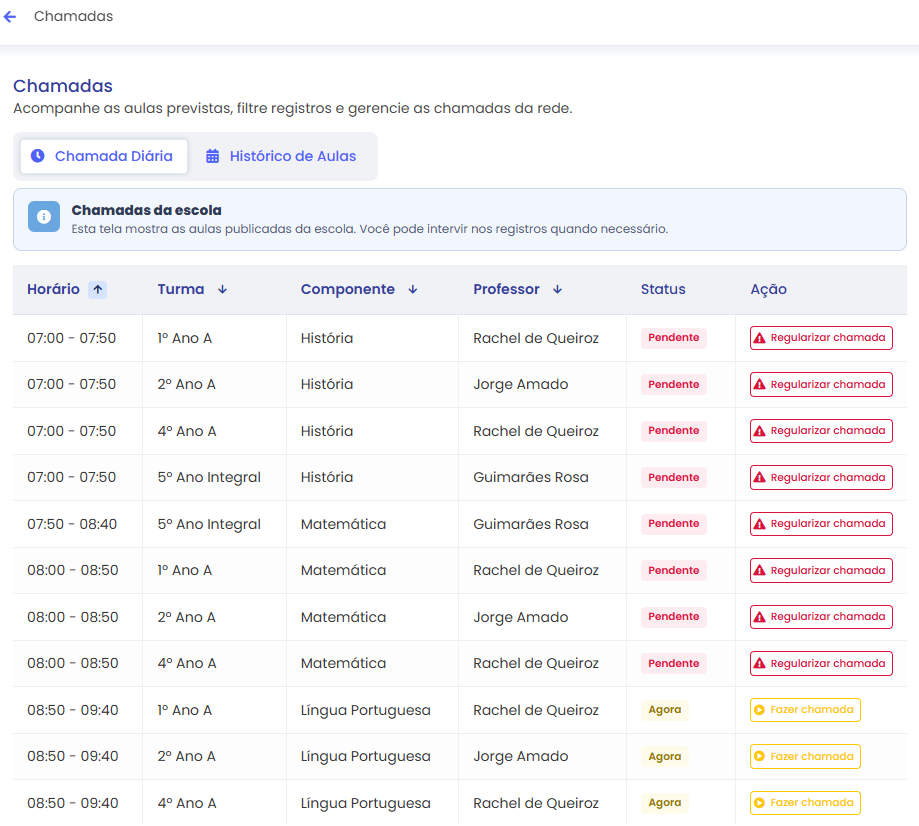
Task: Click the Status column header
Action: (663, 289)
